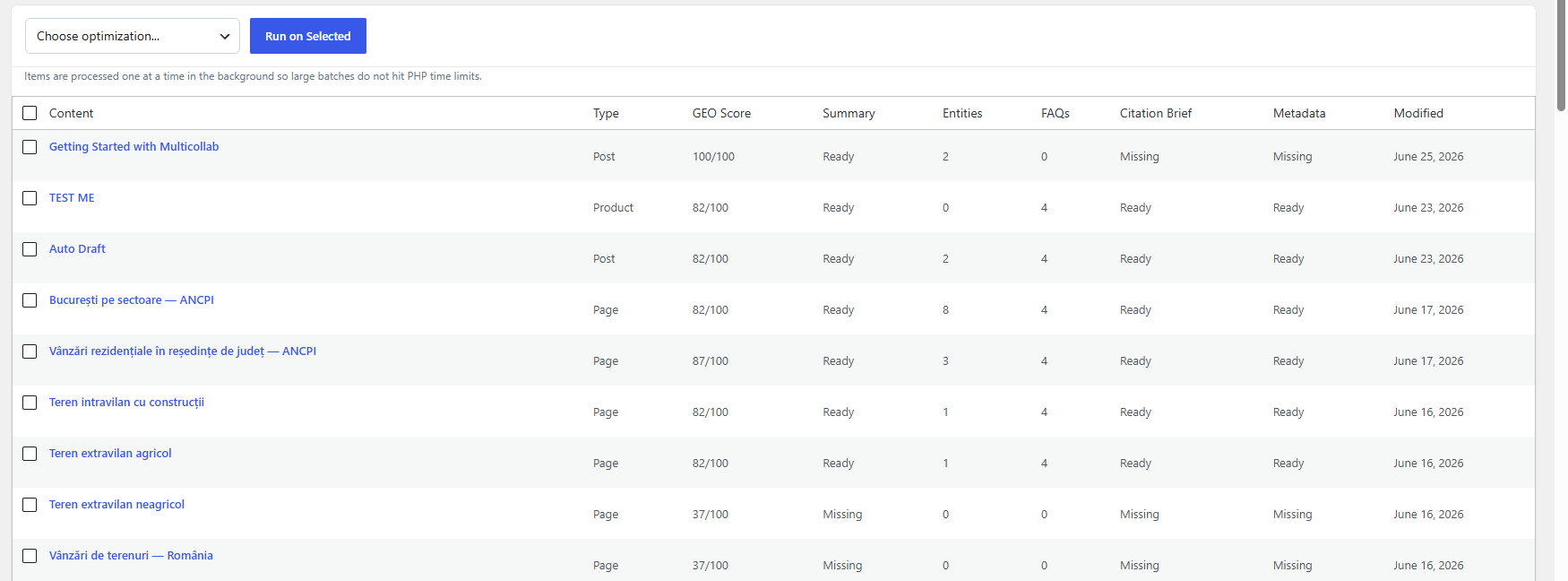Select the Teren extravilan neagricol checkbox
This screenshot has height=581, width=1568.
(30, 505)
